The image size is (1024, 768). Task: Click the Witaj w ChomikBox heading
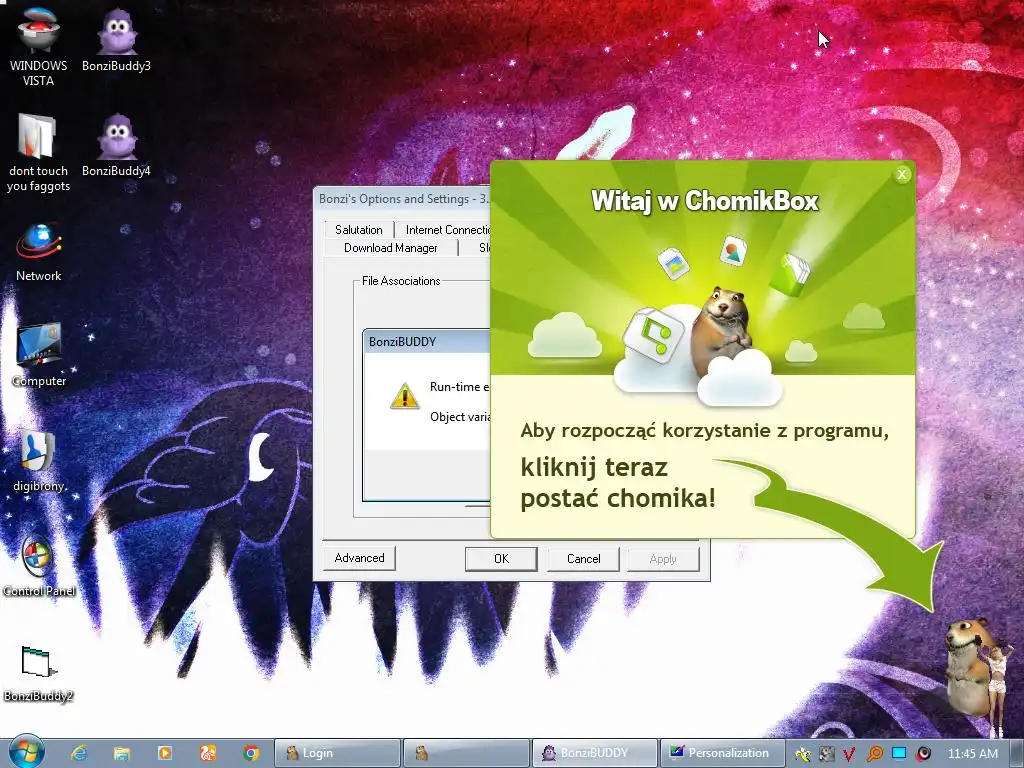tap(705, 201)
